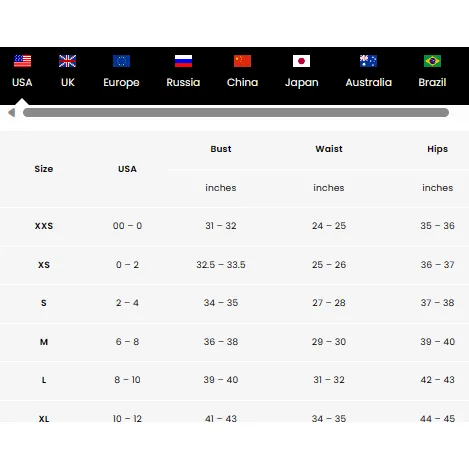Click the Hips column header

[438, 149]
